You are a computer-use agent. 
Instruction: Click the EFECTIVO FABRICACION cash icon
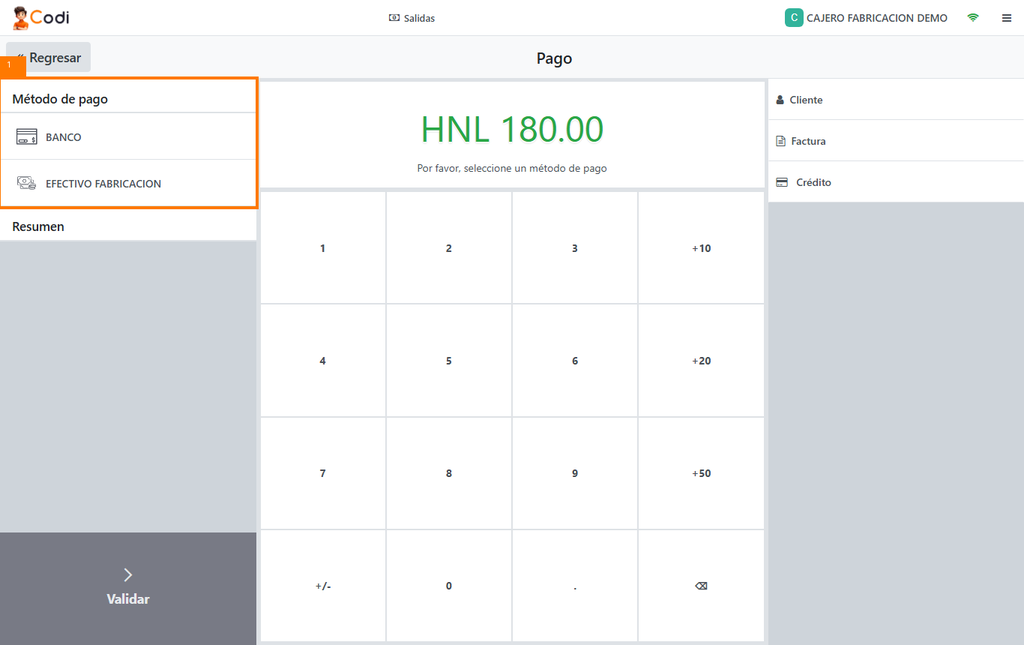point(27,183)
